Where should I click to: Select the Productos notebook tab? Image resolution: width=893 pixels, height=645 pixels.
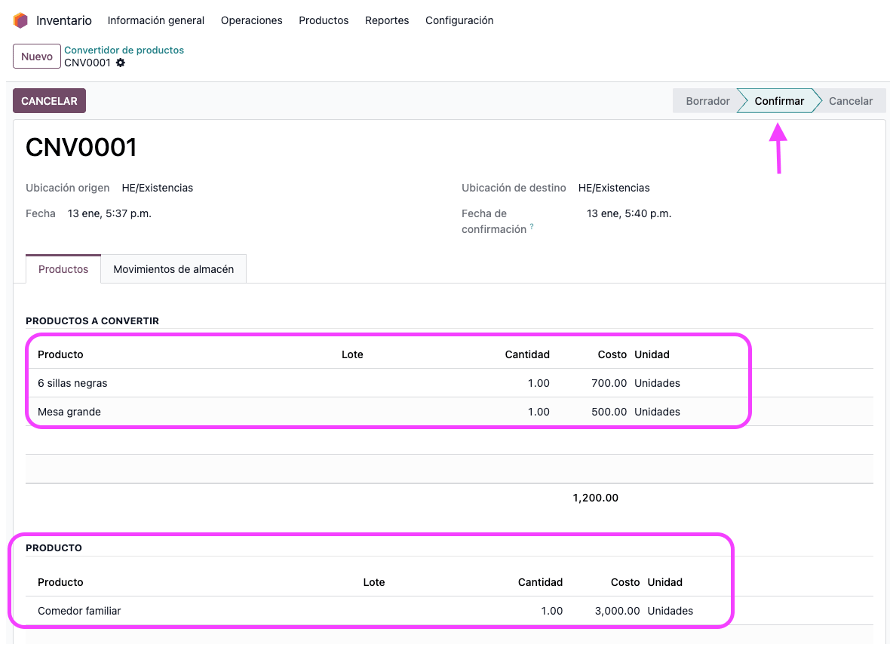(x=63, y=269)
